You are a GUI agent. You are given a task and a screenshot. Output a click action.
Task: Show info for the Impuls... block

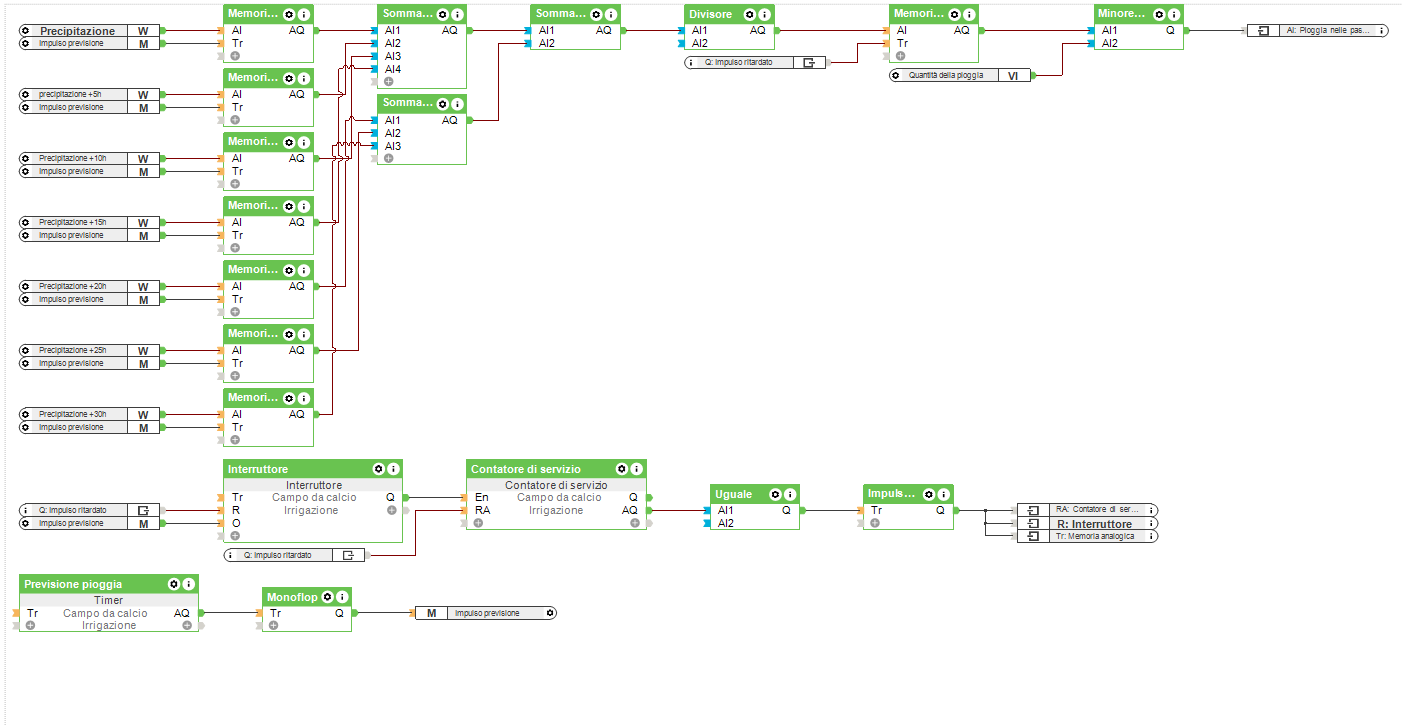(944, 494)
